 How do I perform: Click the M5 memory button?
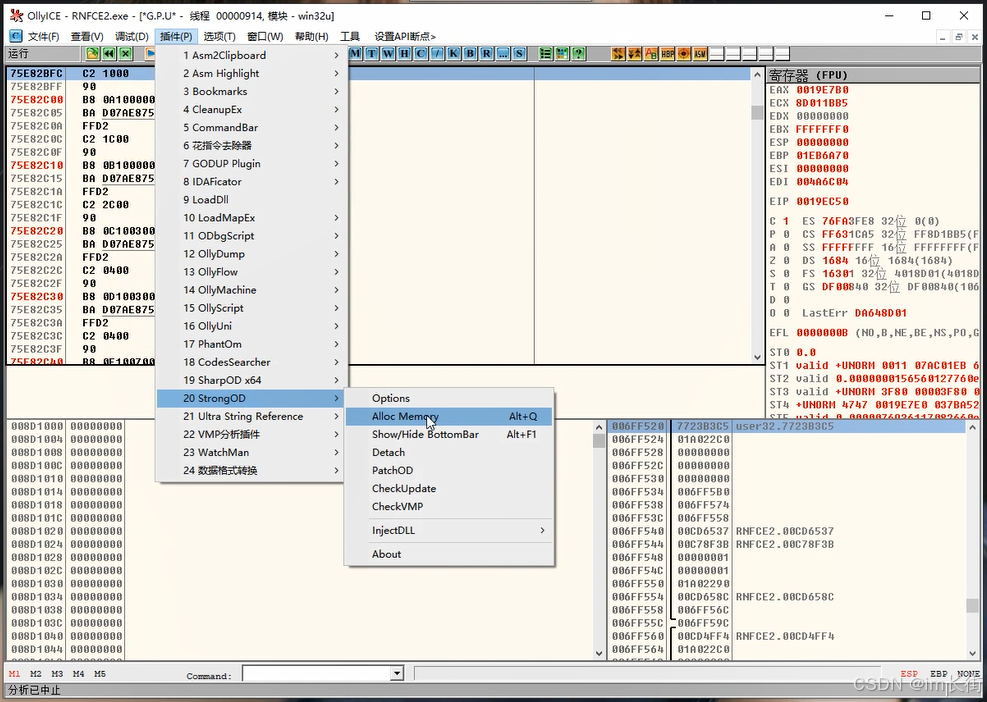pyautogui.click(x=100, y=674)
